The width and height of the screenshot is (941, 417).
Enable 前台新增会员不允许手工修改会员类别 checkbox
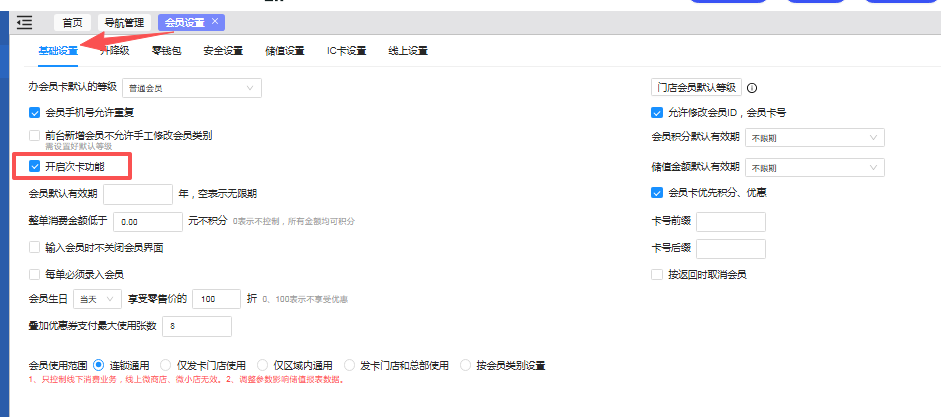point(34,136)
